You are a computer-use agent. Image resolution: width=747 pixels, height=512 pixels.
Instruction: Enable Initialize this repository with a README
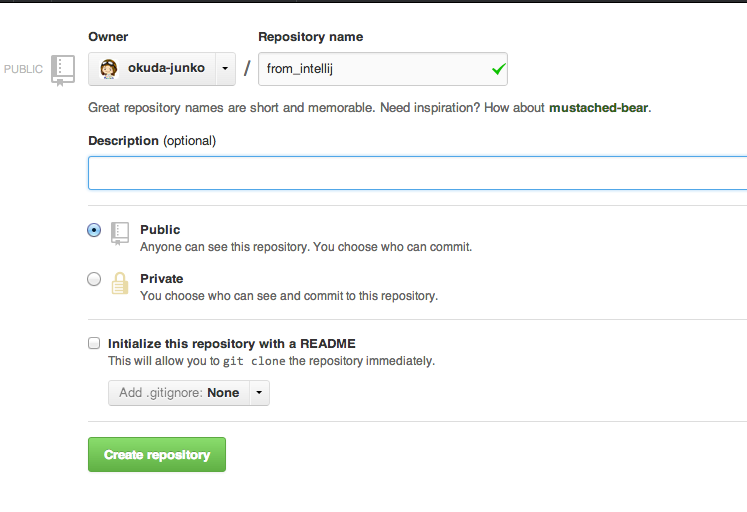pos(94,343)
